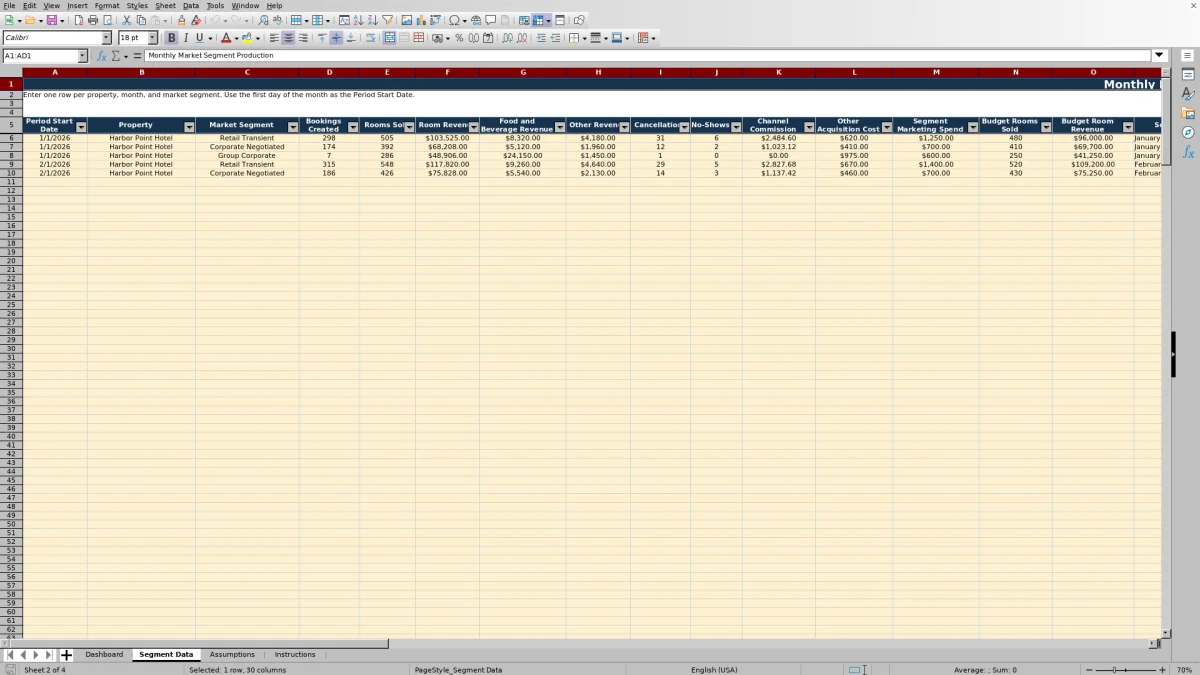Click the Sort Ascending icon
The image size is (1200, 675).
[x=358, y=20]
